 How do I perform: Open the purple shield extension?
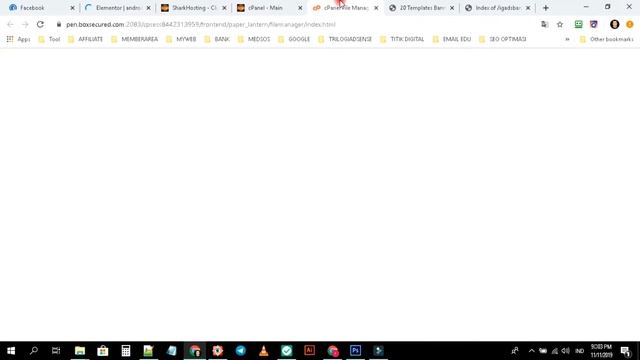coord(594,24)
